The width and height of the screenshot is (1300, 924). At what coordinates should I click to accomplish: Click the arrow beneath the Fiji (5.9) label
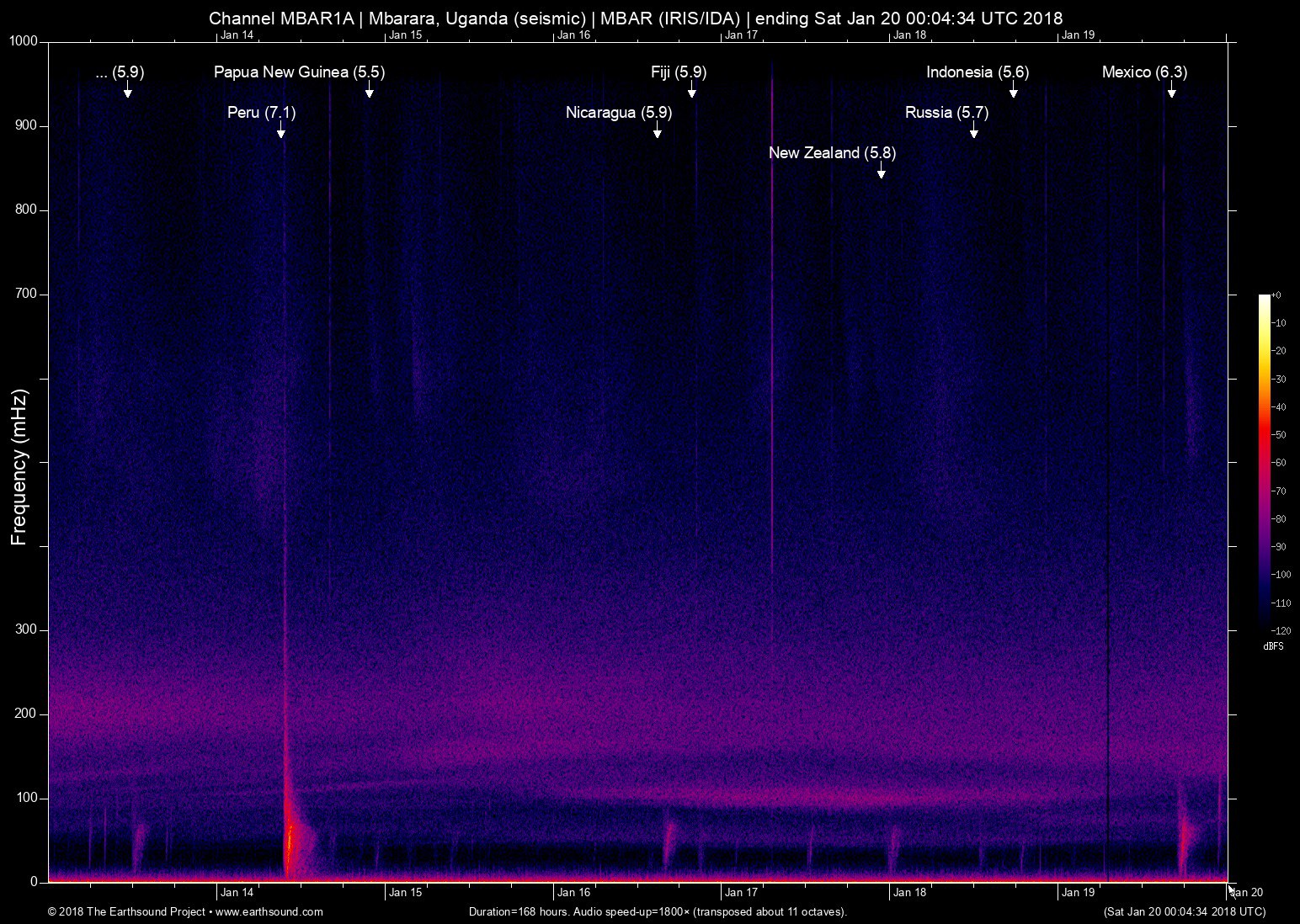(x=691, y=91)
